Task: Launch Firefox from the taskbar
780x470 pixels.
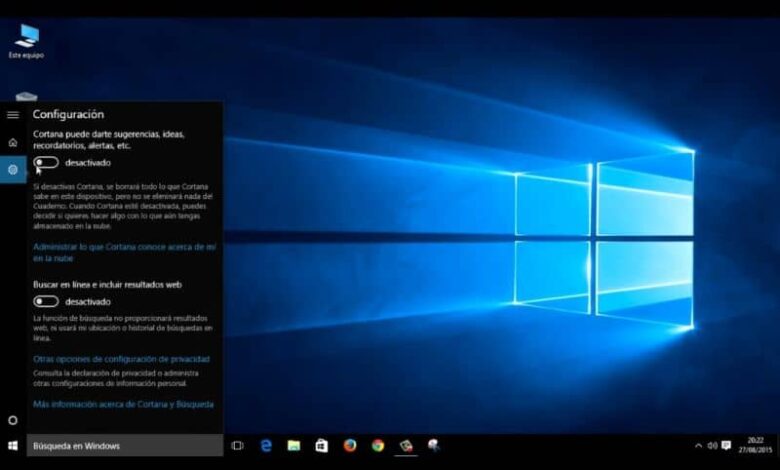Action: pos(350,445)
